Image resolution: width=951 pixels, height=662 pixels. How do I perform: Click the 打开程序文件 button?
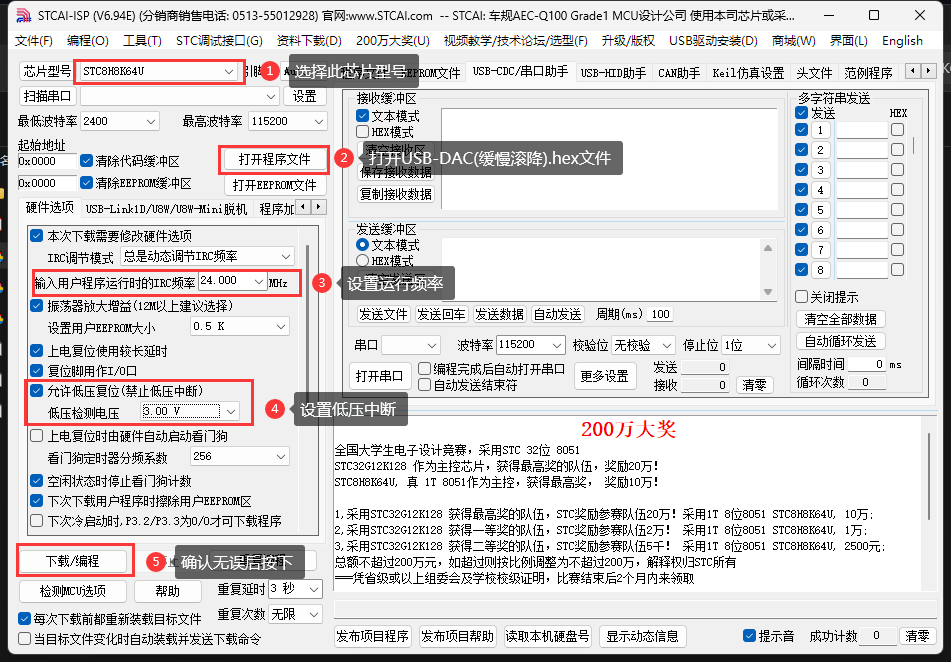(274, 159)
